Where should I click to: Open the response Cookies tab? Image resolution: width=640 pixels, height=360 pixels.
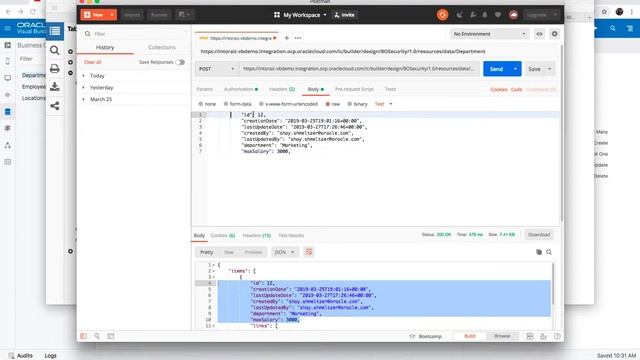[x=223, y=236]
